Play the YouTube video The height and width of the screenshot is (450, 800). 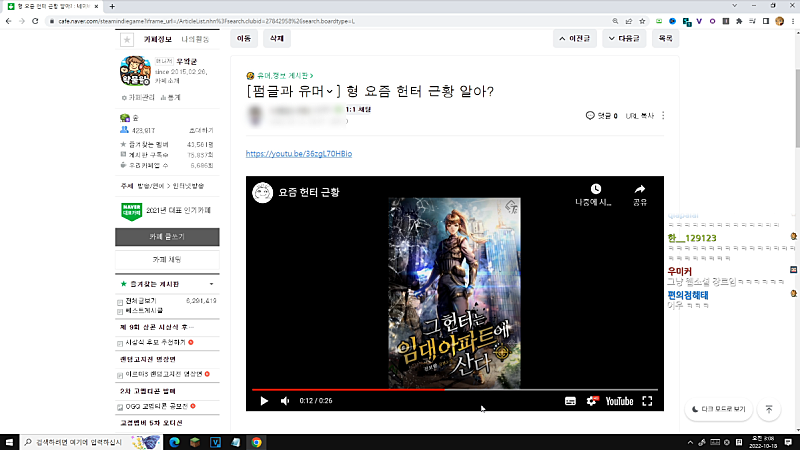click(x=264, y=401)
